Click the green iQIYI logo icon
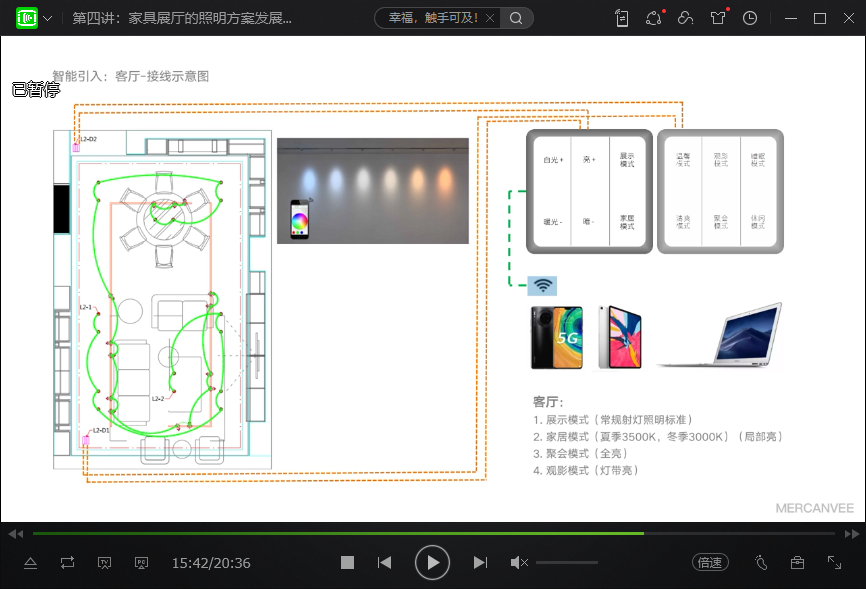 point(27,18)
